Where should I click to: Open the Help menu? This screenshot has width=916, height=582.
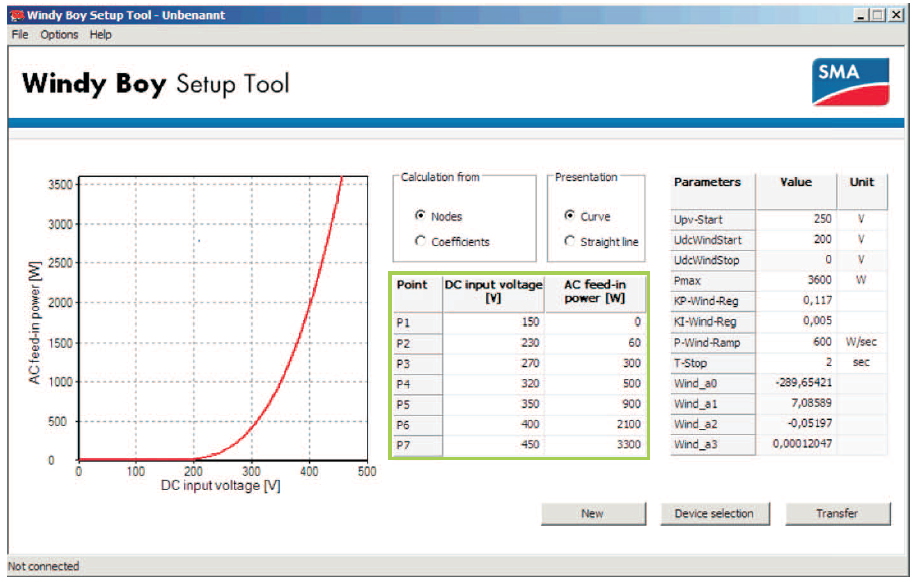100,34
